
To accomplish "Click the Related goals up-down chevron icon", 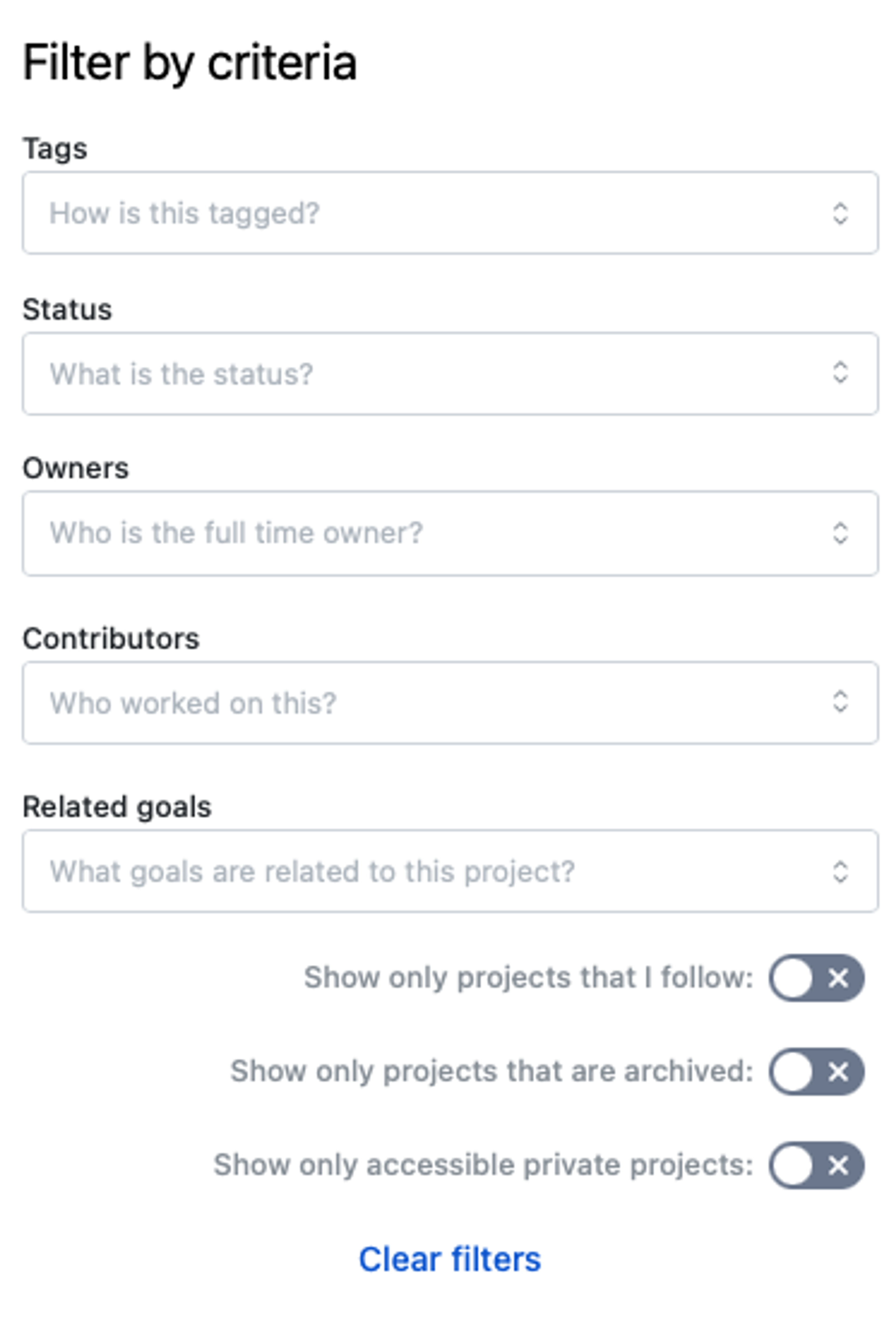I will point(840,871).
